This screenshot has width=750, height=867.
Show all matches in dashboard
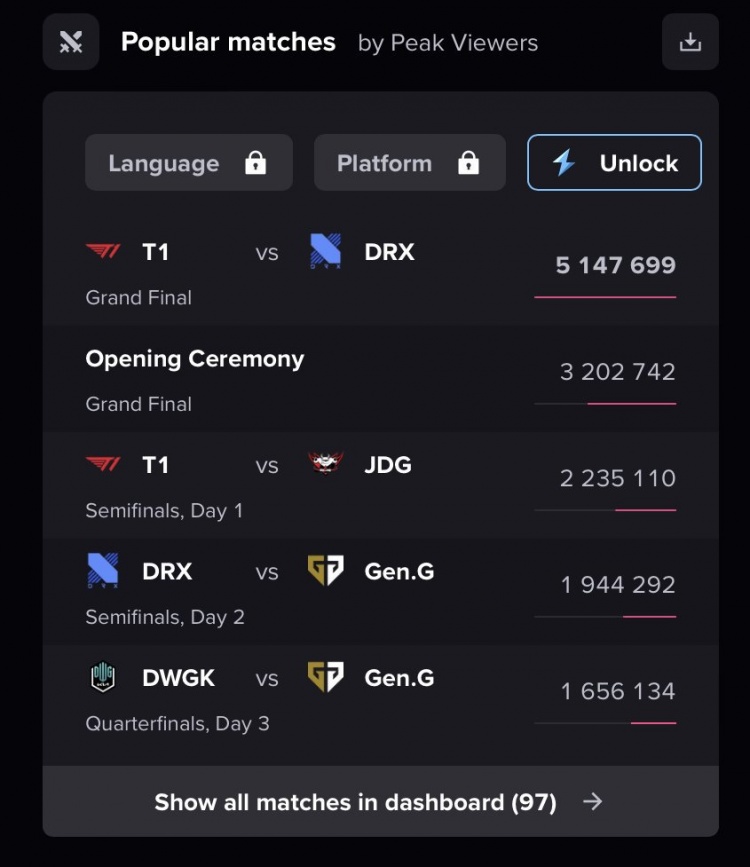coord(355,802)
